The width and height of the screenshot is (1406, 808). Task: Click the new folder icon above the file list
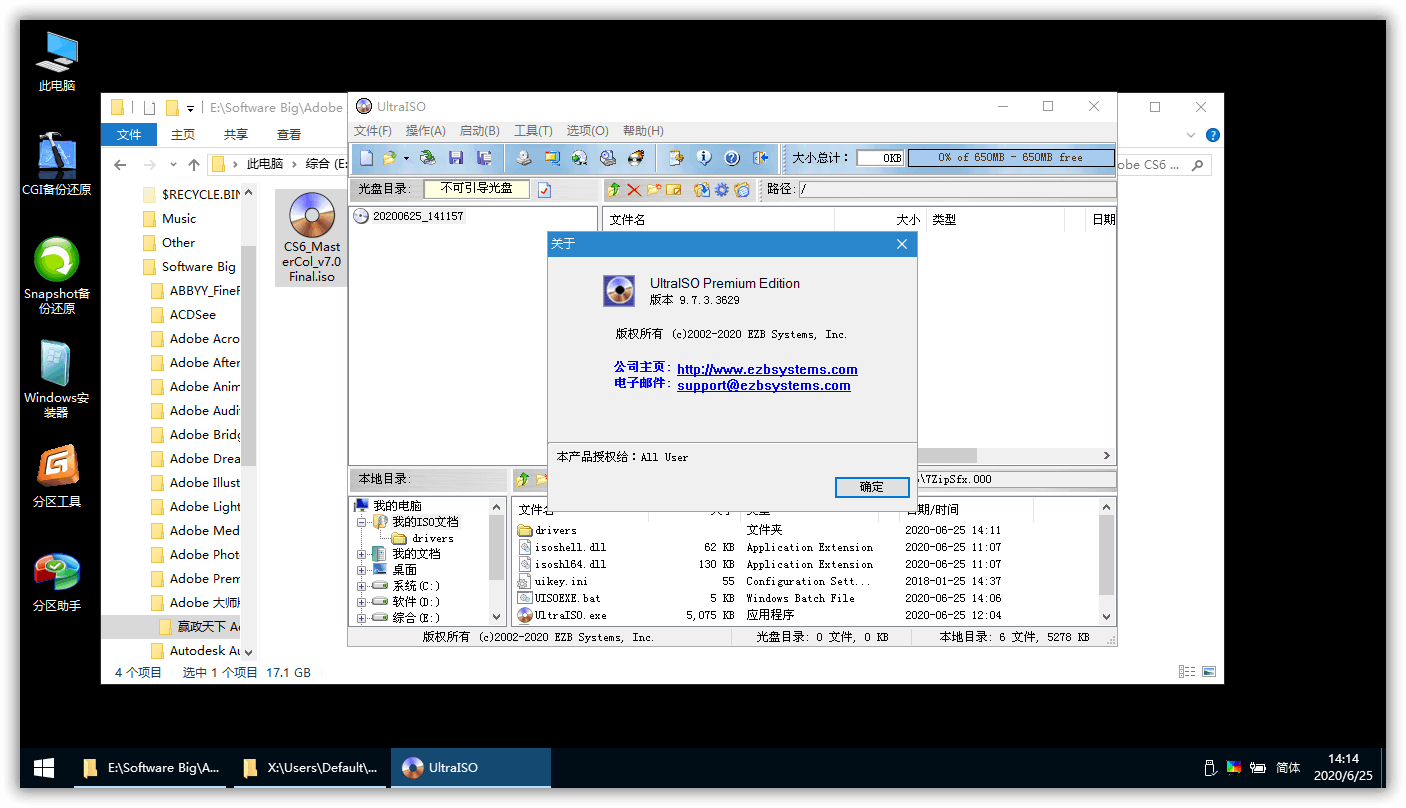[x=655, y=188]
